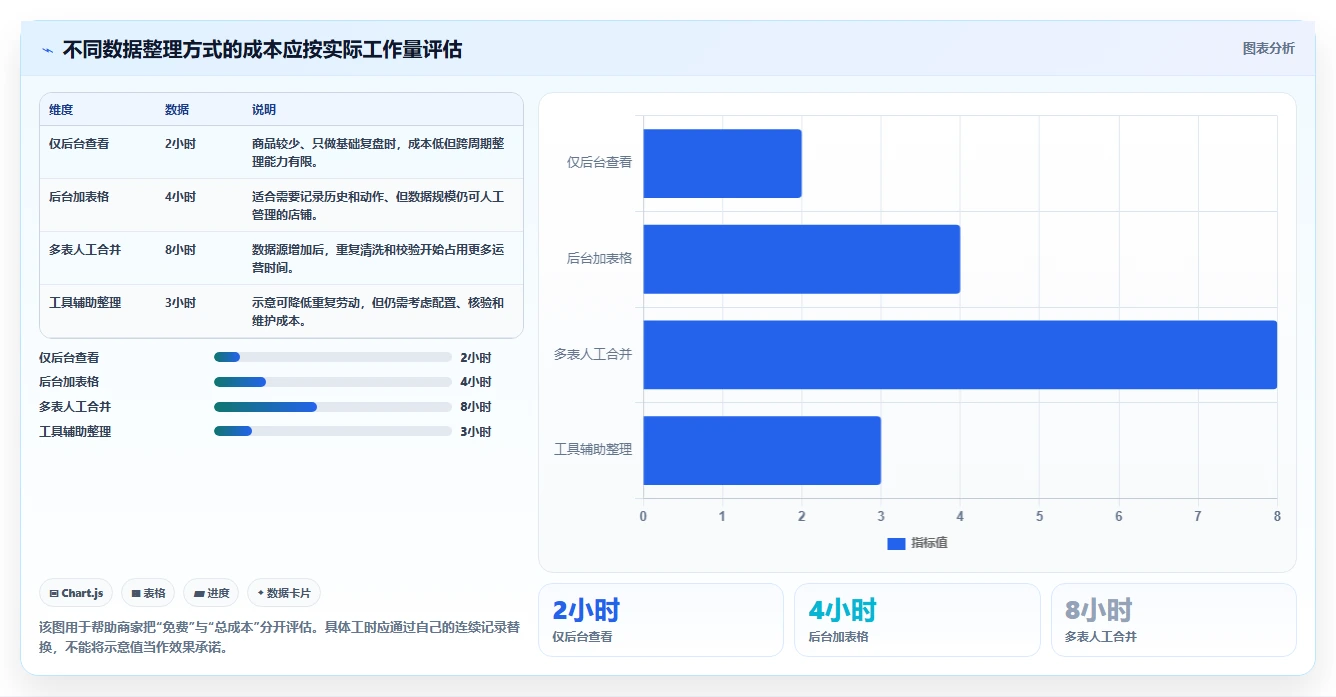
Task: Click the x-axis tick label 0
Action: [x=643, y=516]
